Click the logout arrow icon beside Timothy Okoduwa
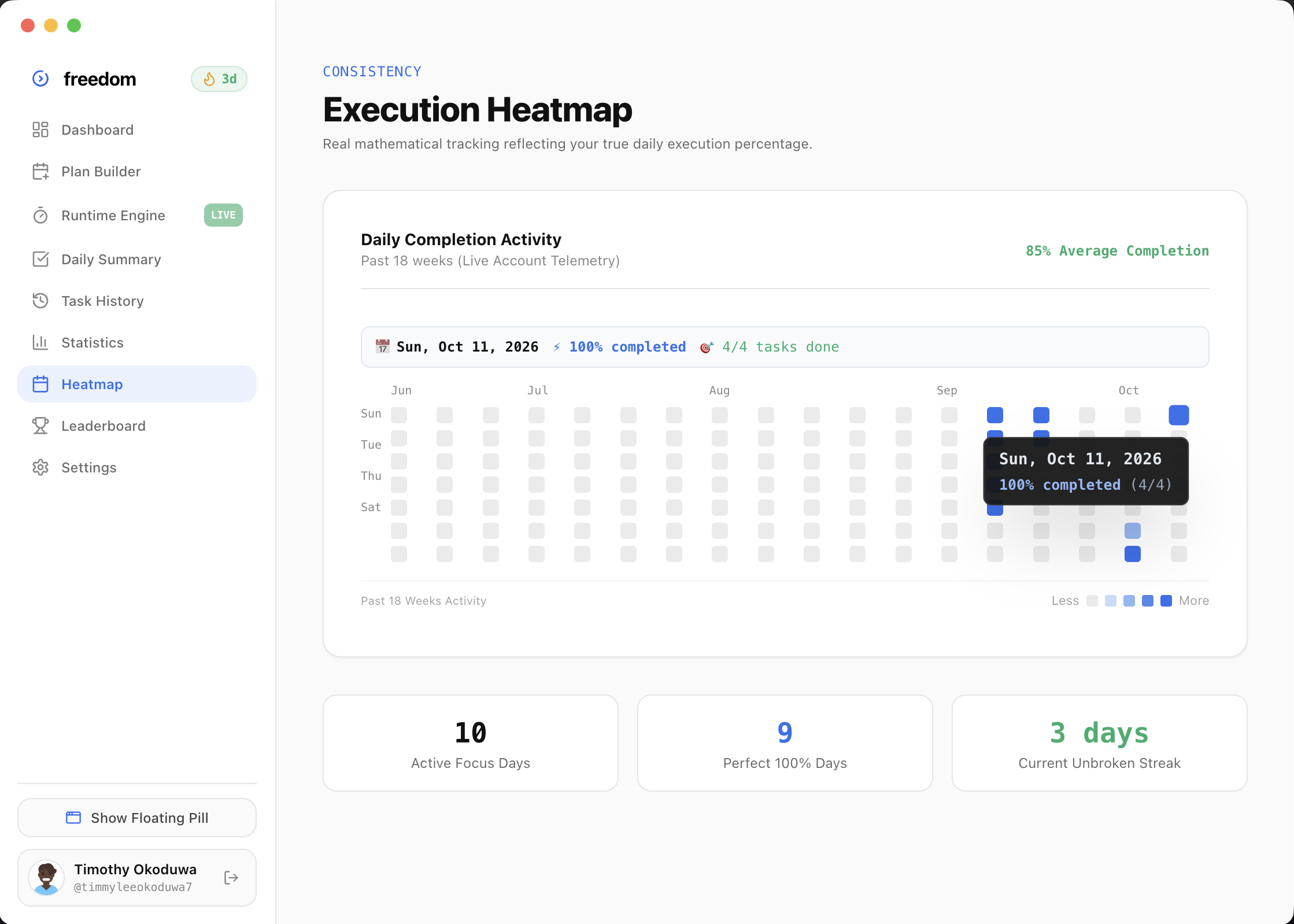This screenshot has width=1294, height=924. 231,878
